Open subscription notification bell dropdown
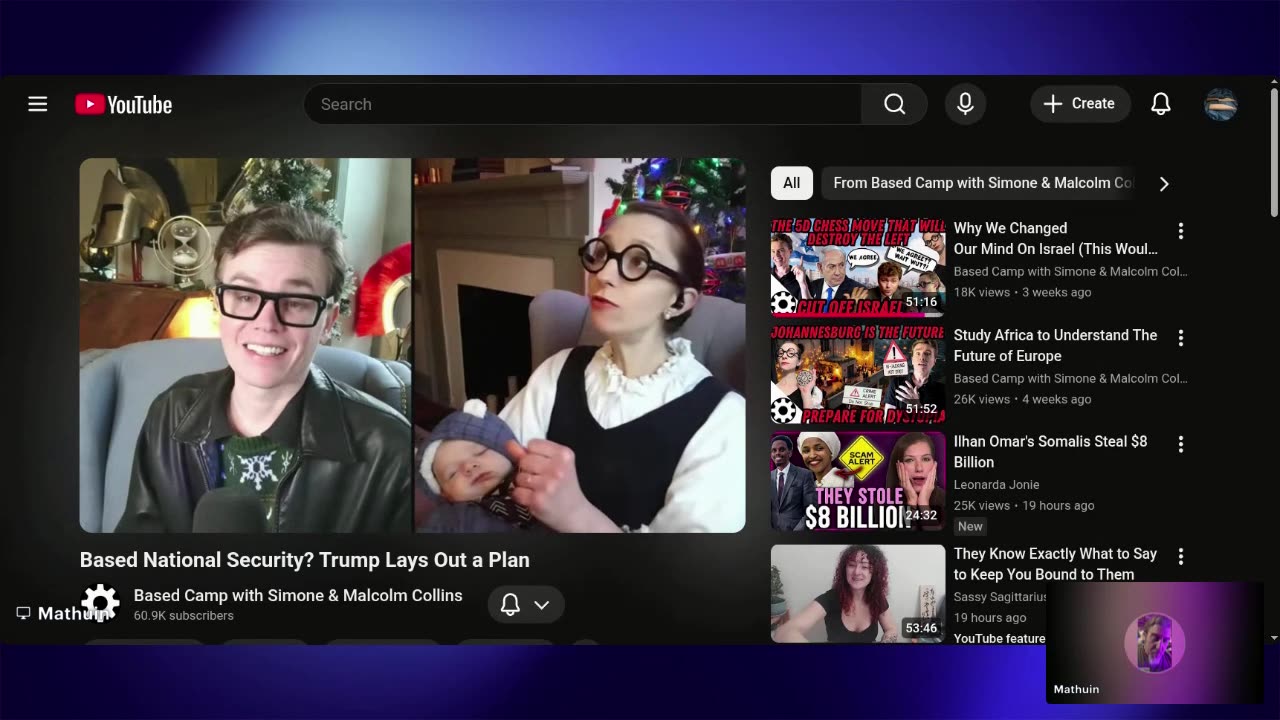1280x720 pixels. coord(526,604)
